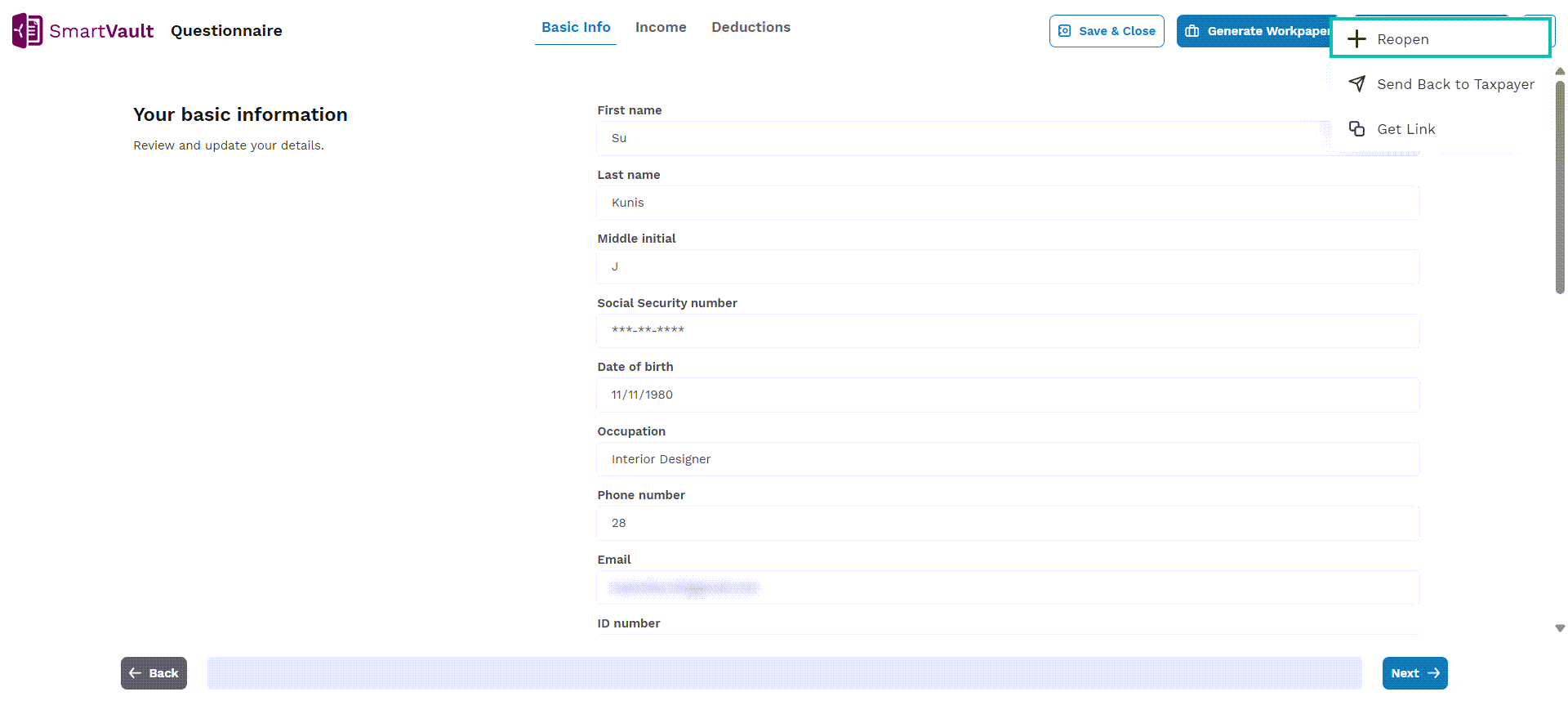Viewport: 1568px width, 710px height.
Task: Select Get Link from the dropdown menu
Action: (x=1405, y=129)
